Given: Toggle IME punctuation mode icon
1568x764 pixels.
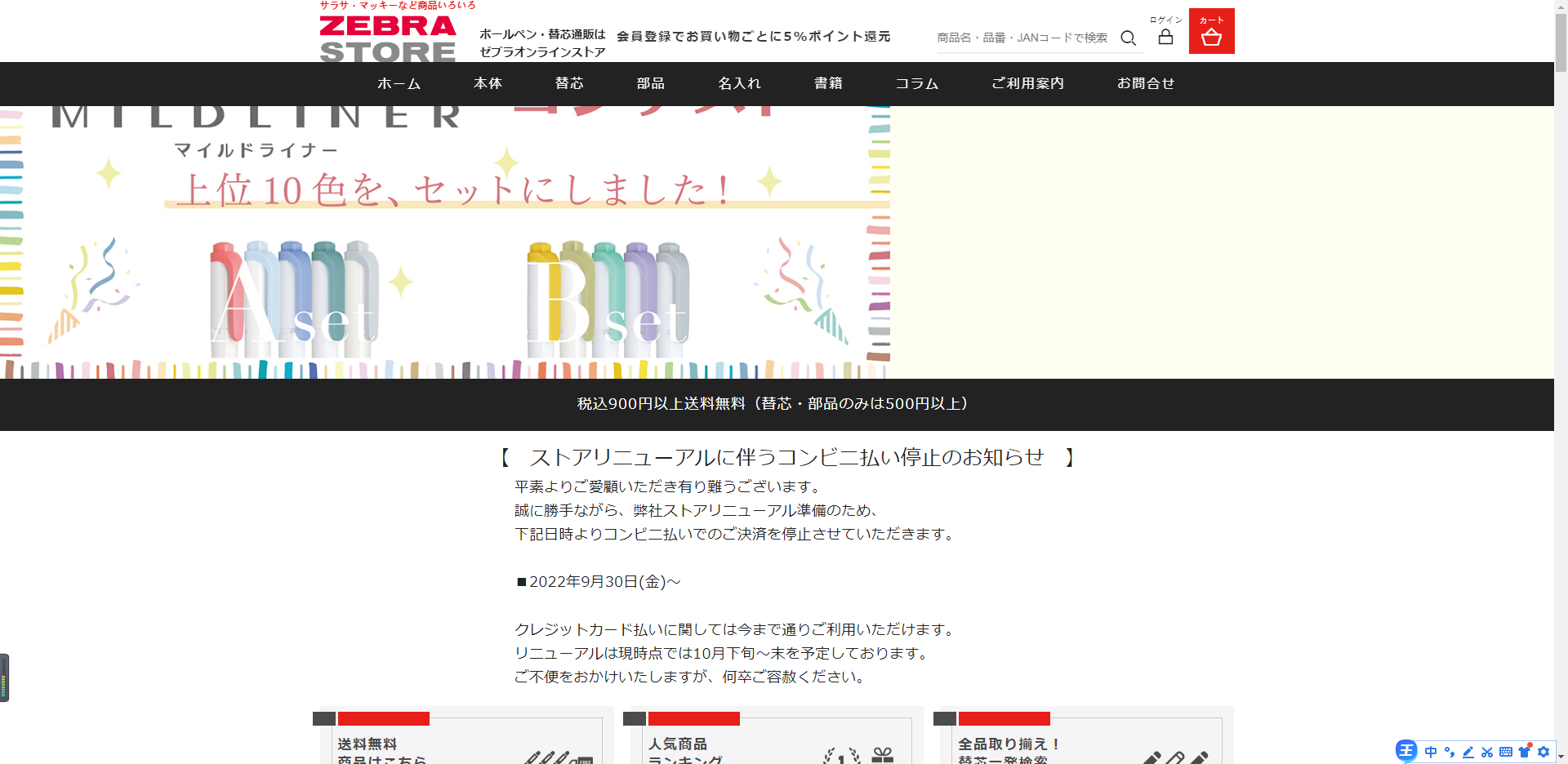Looking at the screenshot, I should (1450, 752).
